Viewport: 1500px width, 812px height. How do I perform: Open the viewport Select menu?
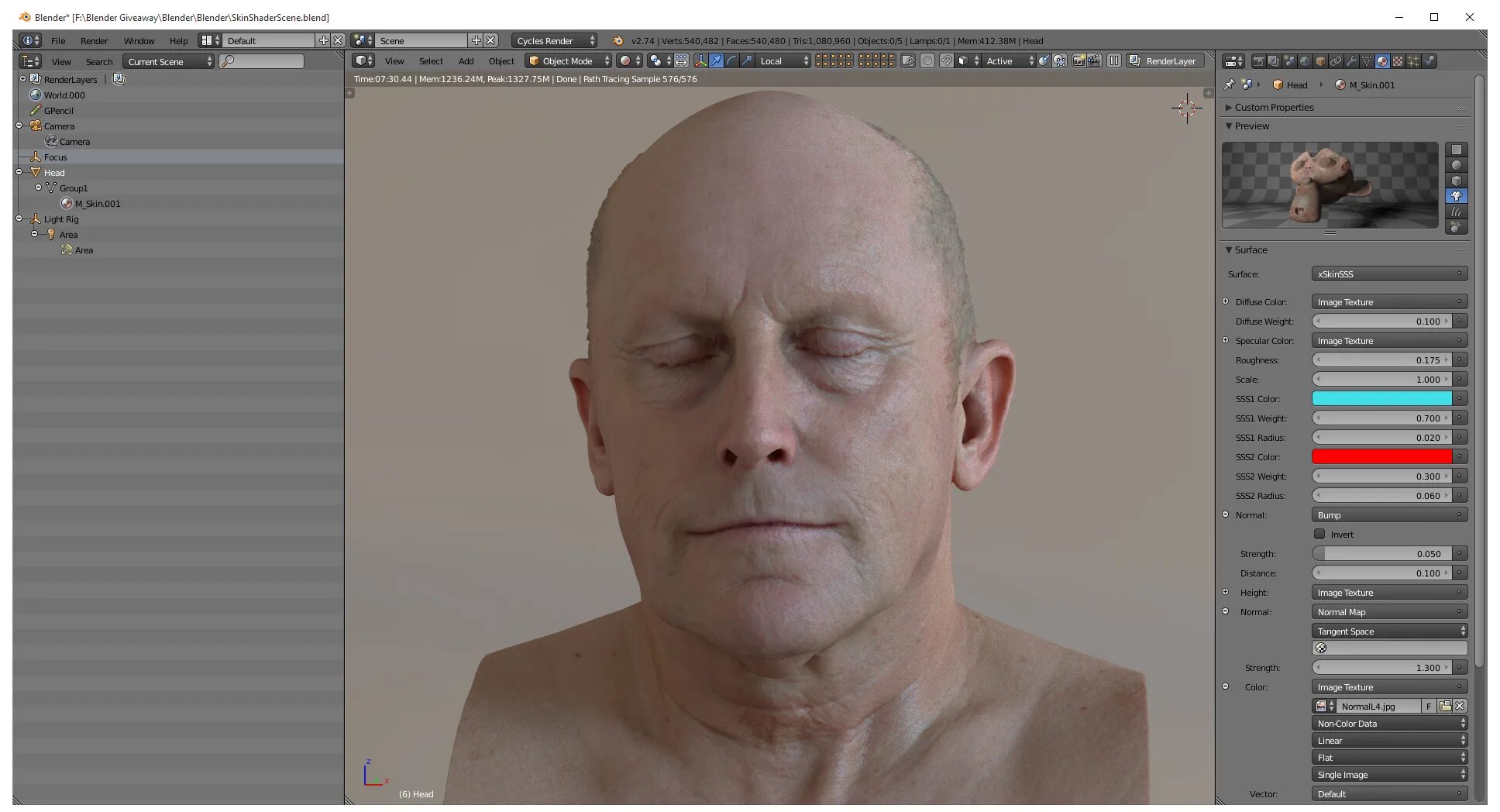pyautogui.click(x=431, y=61)
